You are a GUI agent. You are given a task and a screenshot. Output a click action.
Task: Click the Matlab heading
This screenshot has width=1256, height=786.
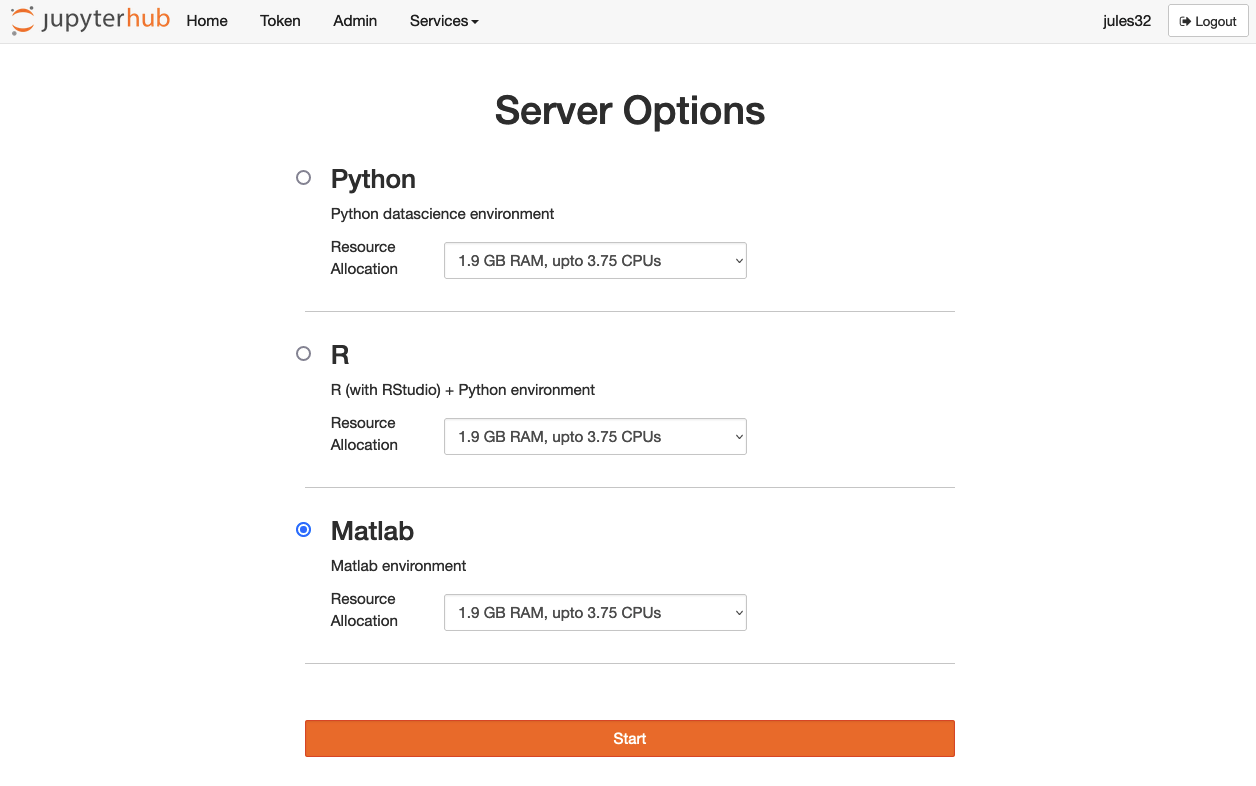coord(372,531)
